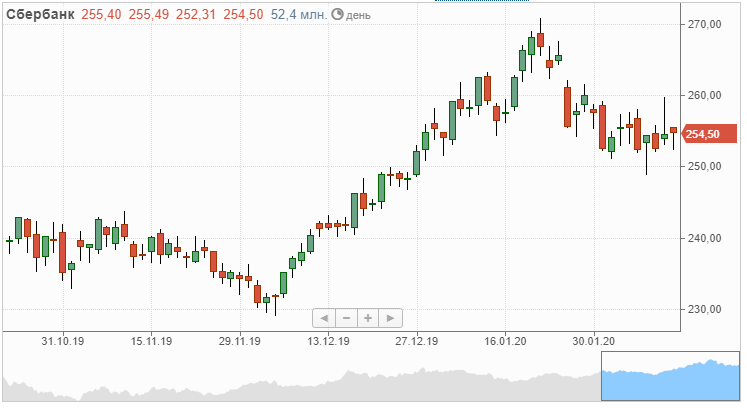Click the Сбербанк ticker title

[x=40, y=15]
